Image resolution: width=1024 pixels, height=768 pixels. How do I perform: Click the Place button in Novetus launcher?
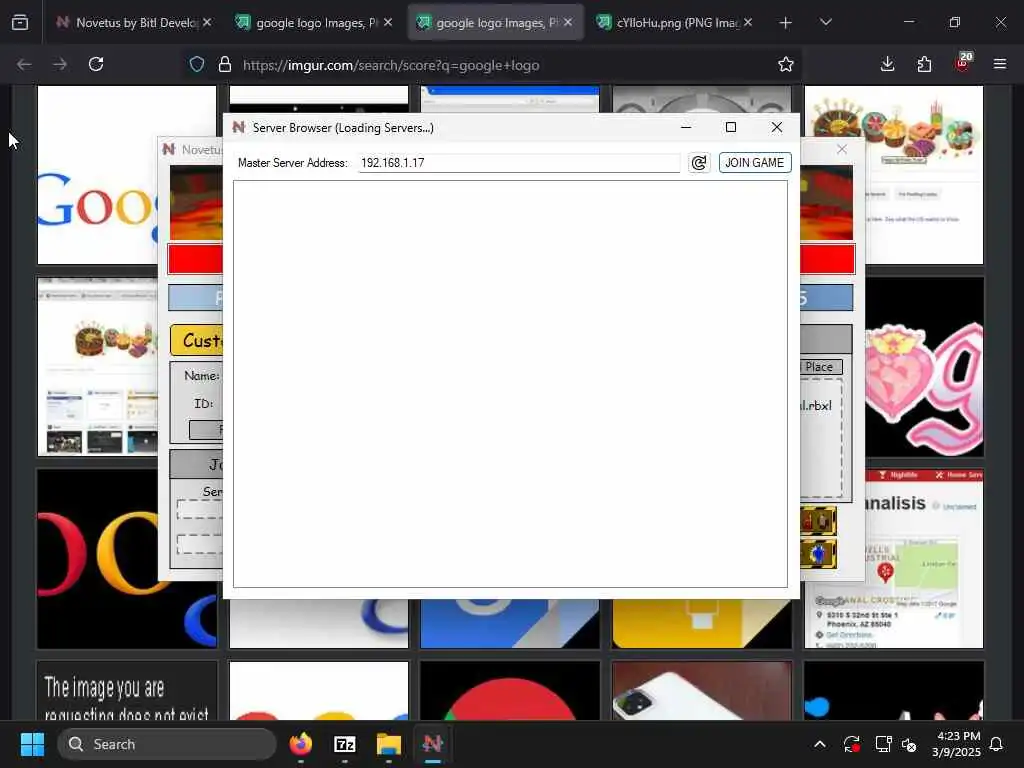coord(821,367)
